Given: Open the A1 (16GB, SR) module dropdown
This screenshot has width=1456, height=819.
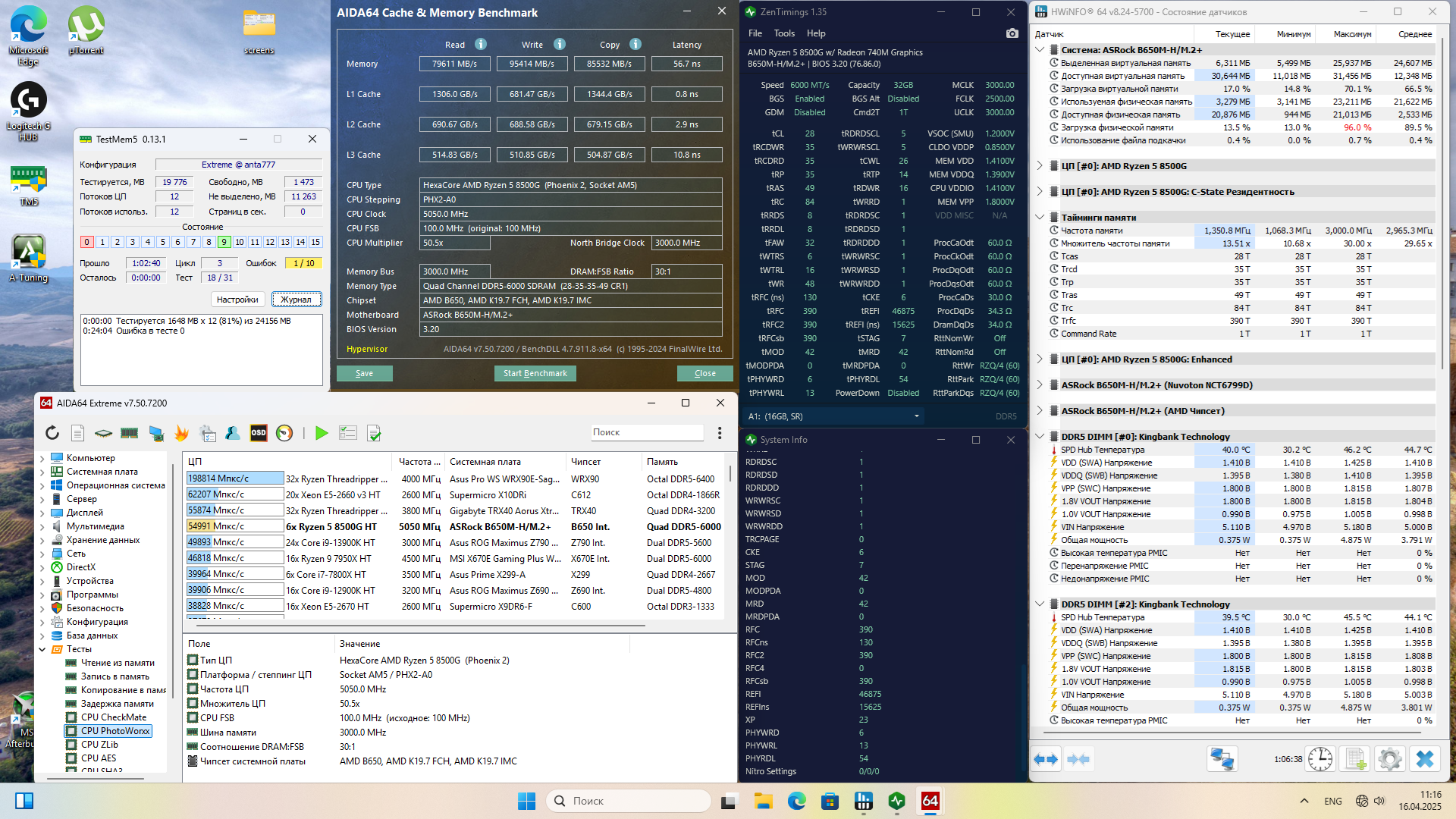Looking at the screenshot, I should [x=916, y=416].
